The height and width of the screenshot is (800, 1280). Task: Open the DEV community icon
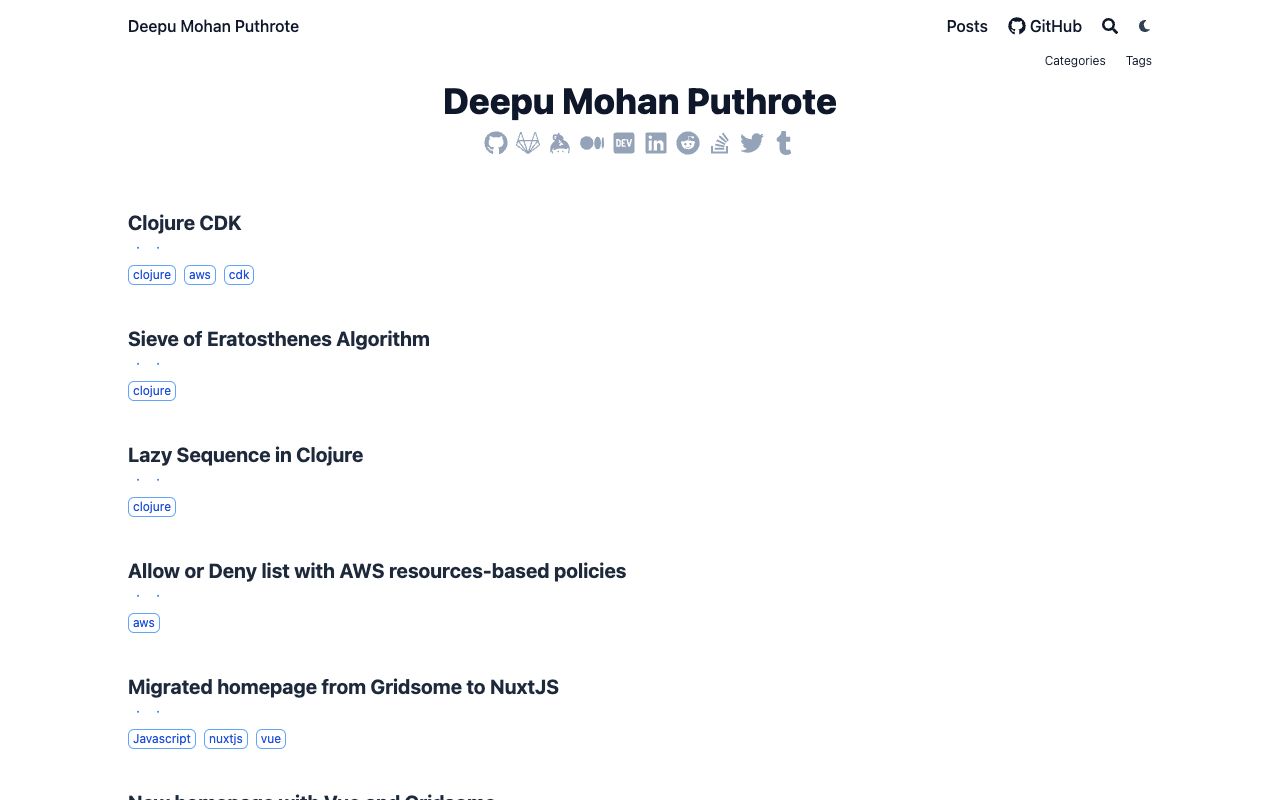[624, 143]
